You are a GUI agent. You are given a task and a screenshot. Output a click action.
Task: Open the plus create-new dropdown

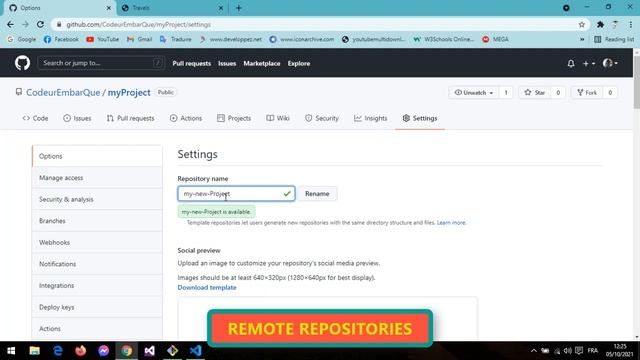click(589, 64)
